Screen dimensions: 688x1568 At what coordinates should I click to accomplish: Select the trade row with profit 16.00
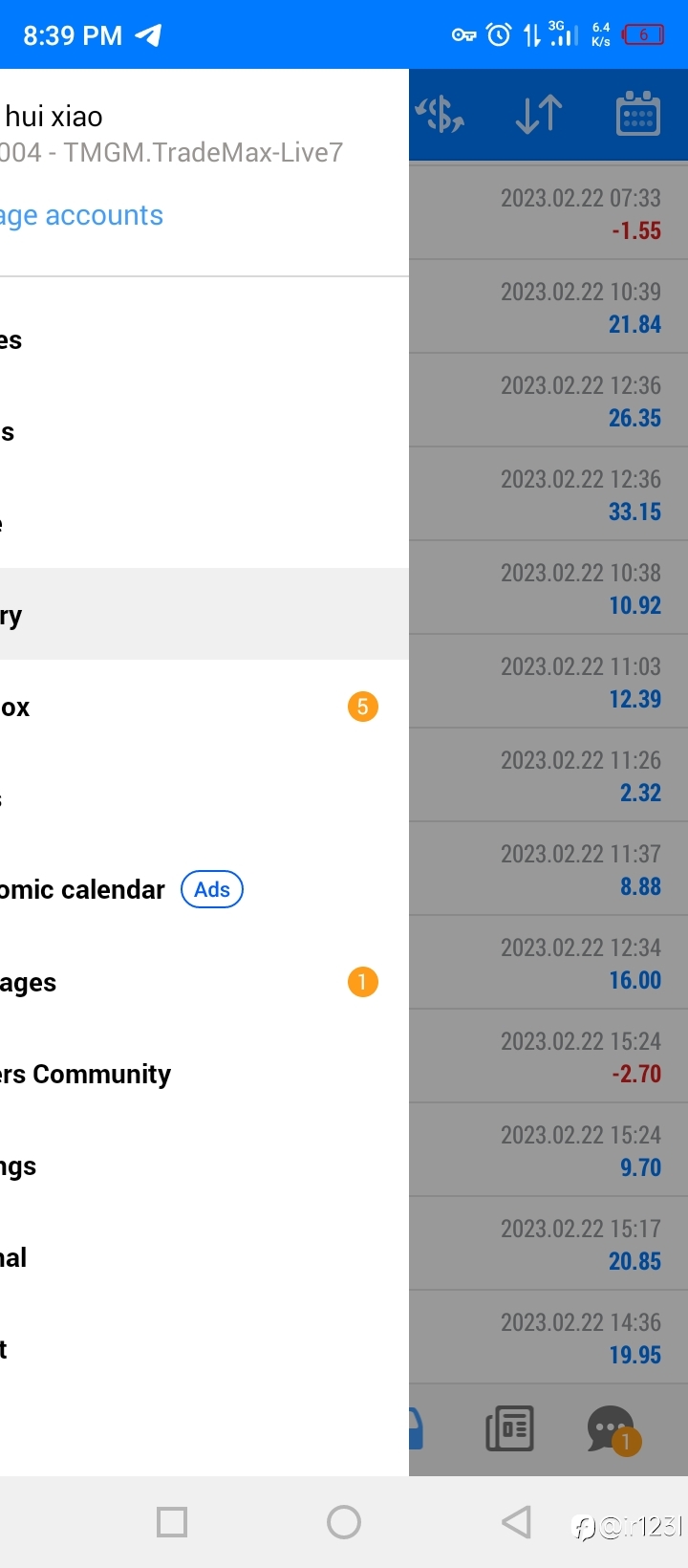[548, 963]
